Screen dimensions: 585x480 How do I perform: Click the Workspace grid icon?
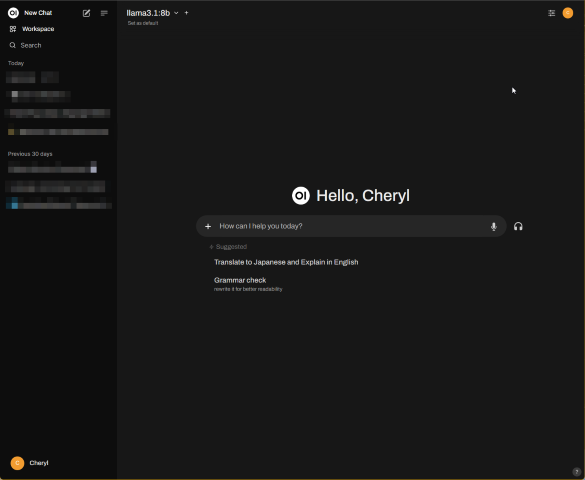[13, 29]
